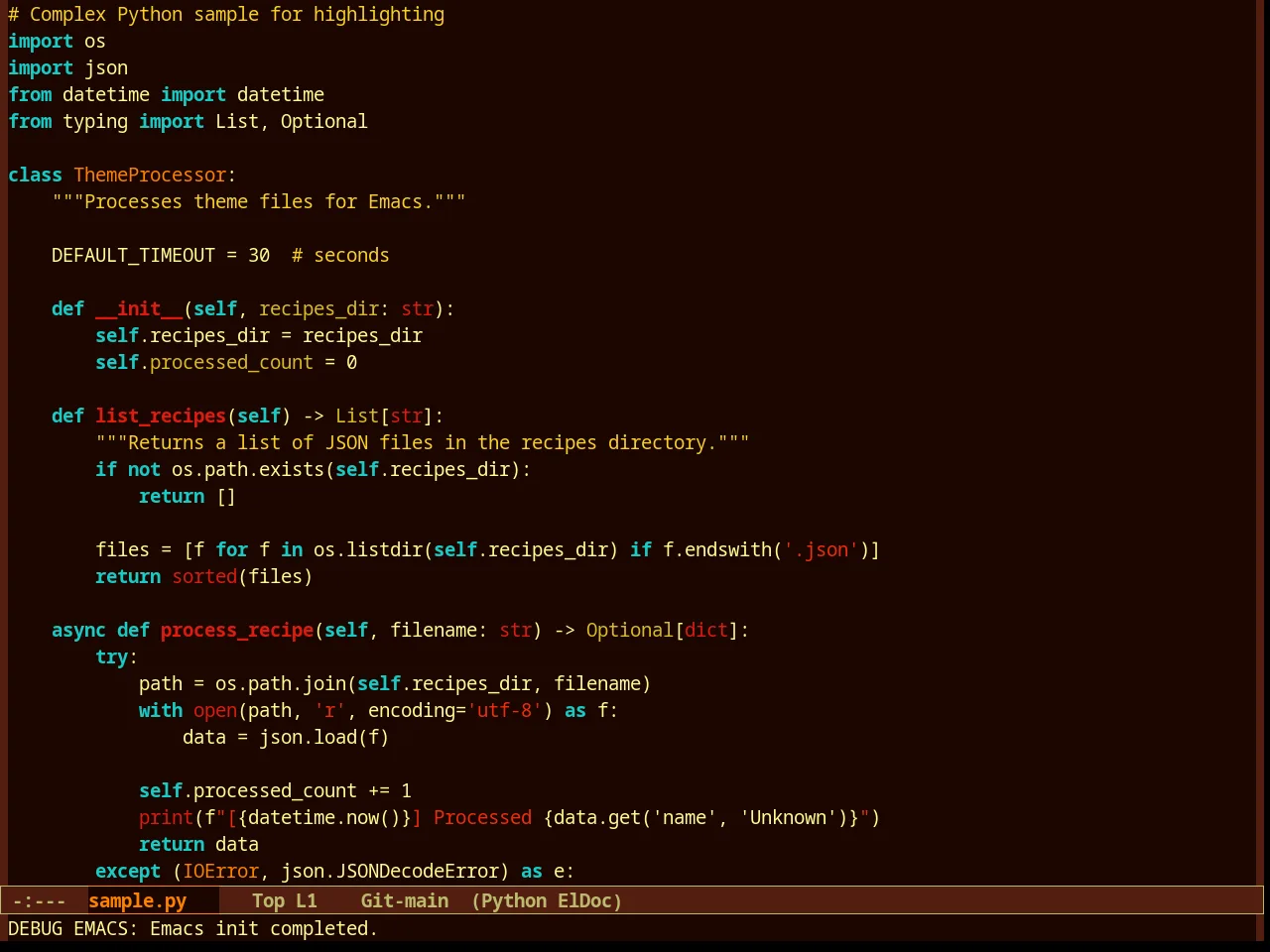Screen dimensions: 1270x952
Task: Click the DEFAULT_TIMEOUT constant
Action: point(133,255)
